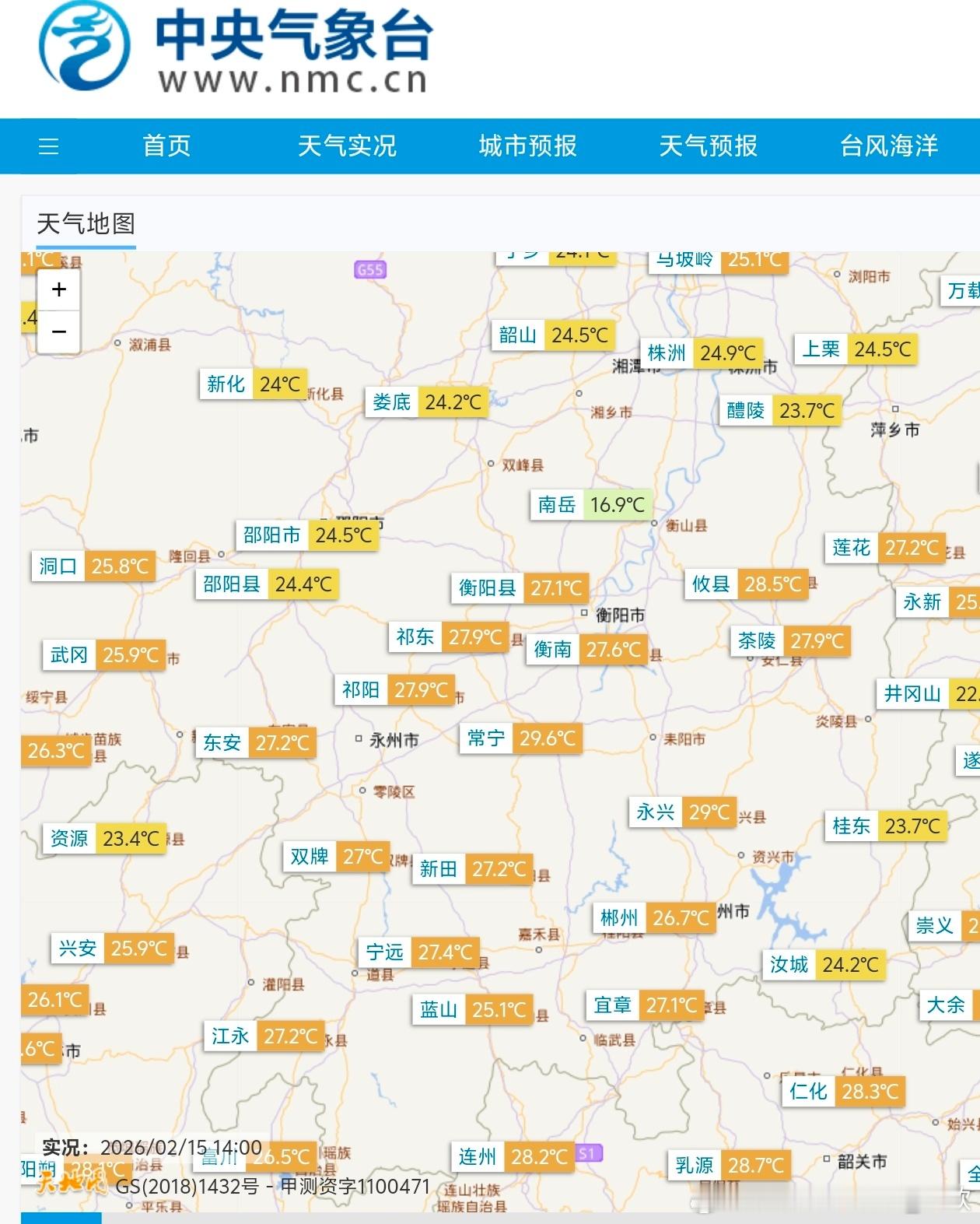Click the 衡南 27.6℃ station label
Image resolution: width=980 pixels, height=1224 pixels.
(587, 650)
